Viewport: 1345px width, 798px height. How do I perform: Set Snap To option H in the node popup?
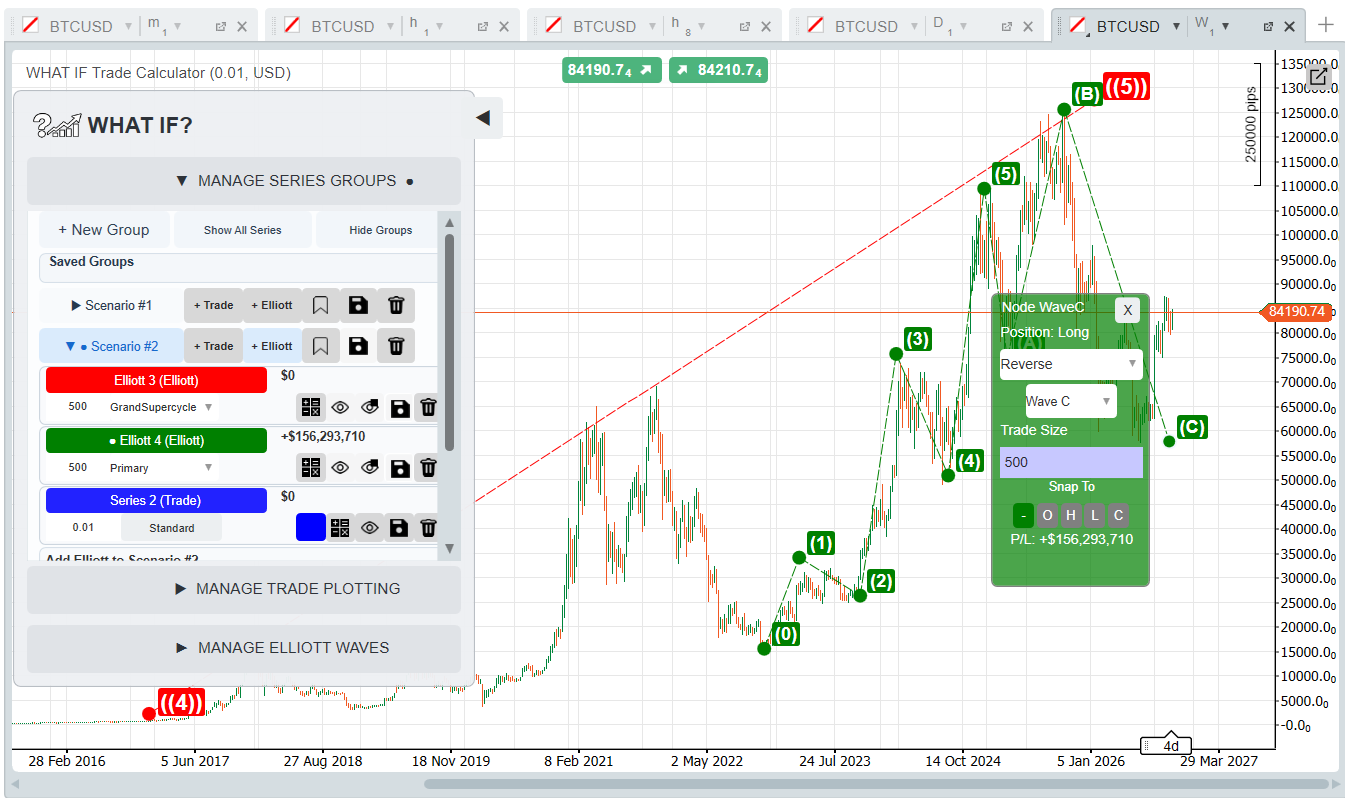1071,515
